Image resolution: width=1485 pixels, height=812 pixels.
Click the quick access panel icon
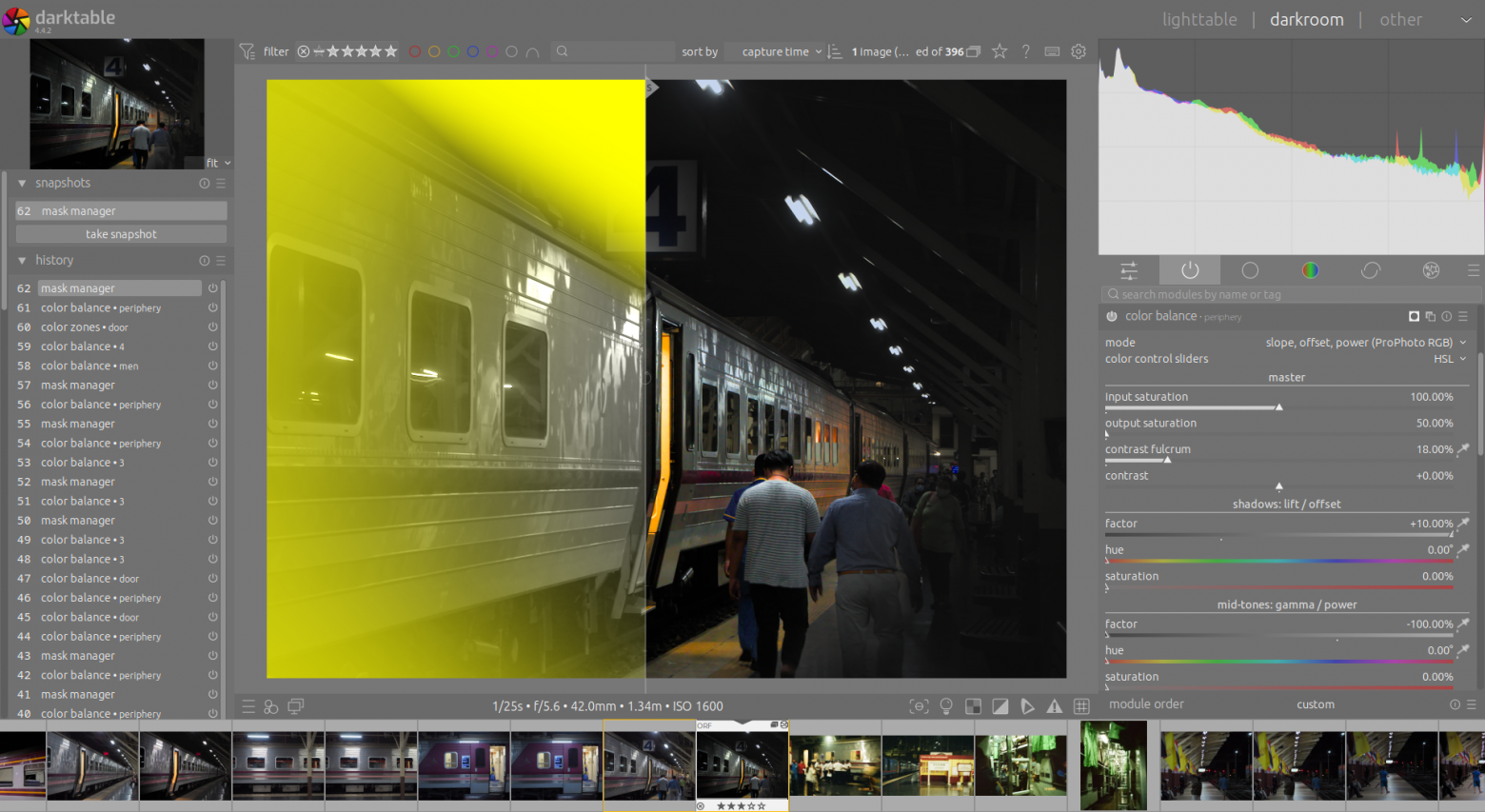point(1129,271)
